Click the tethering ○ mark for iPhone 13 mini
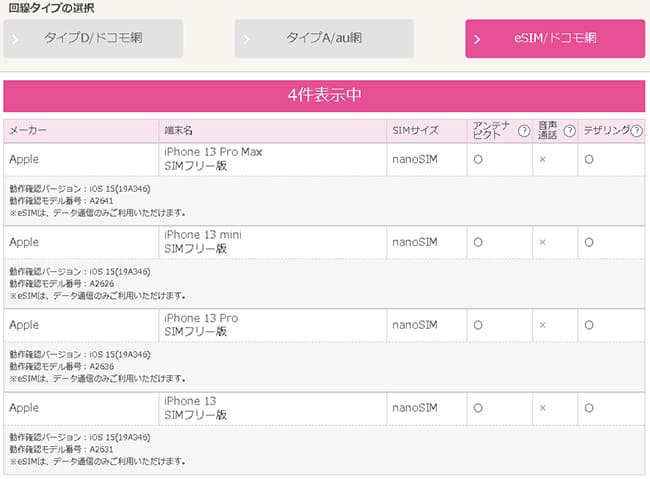 [x=590, y=242]
